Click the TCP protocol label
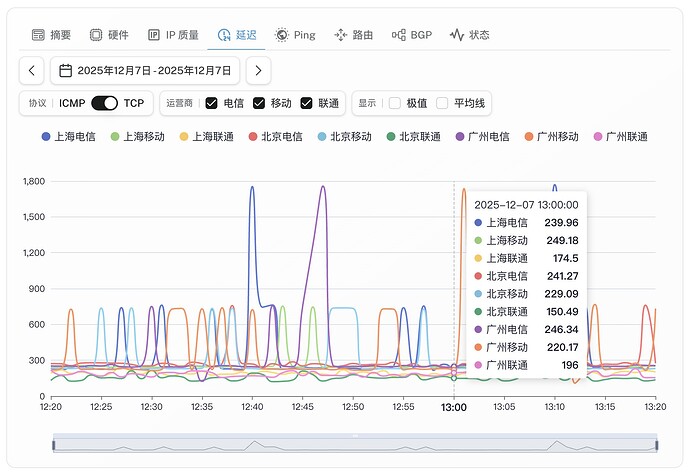 [134, 103]
